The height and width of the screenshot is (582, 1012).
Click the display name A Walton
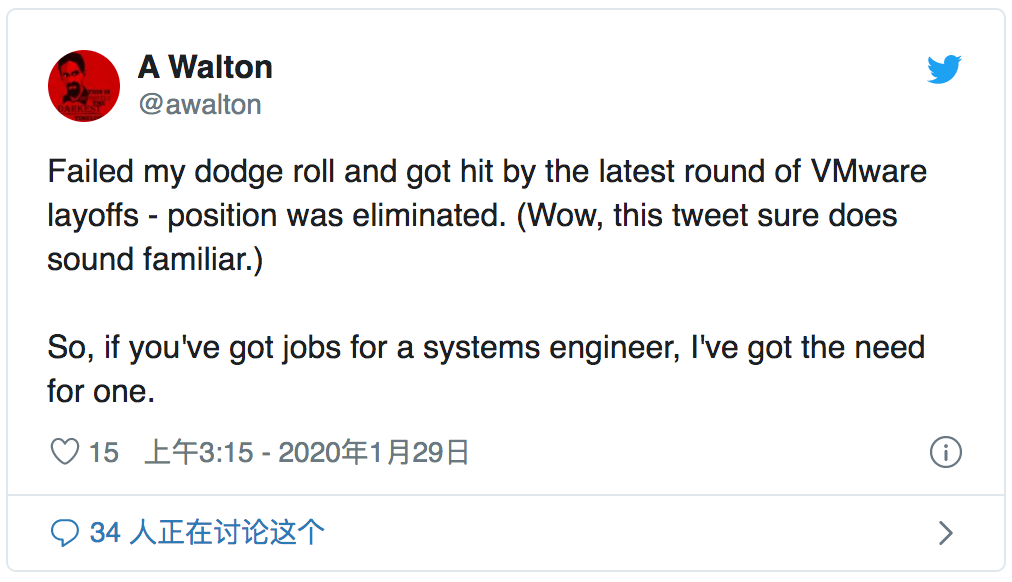[205, 67]
